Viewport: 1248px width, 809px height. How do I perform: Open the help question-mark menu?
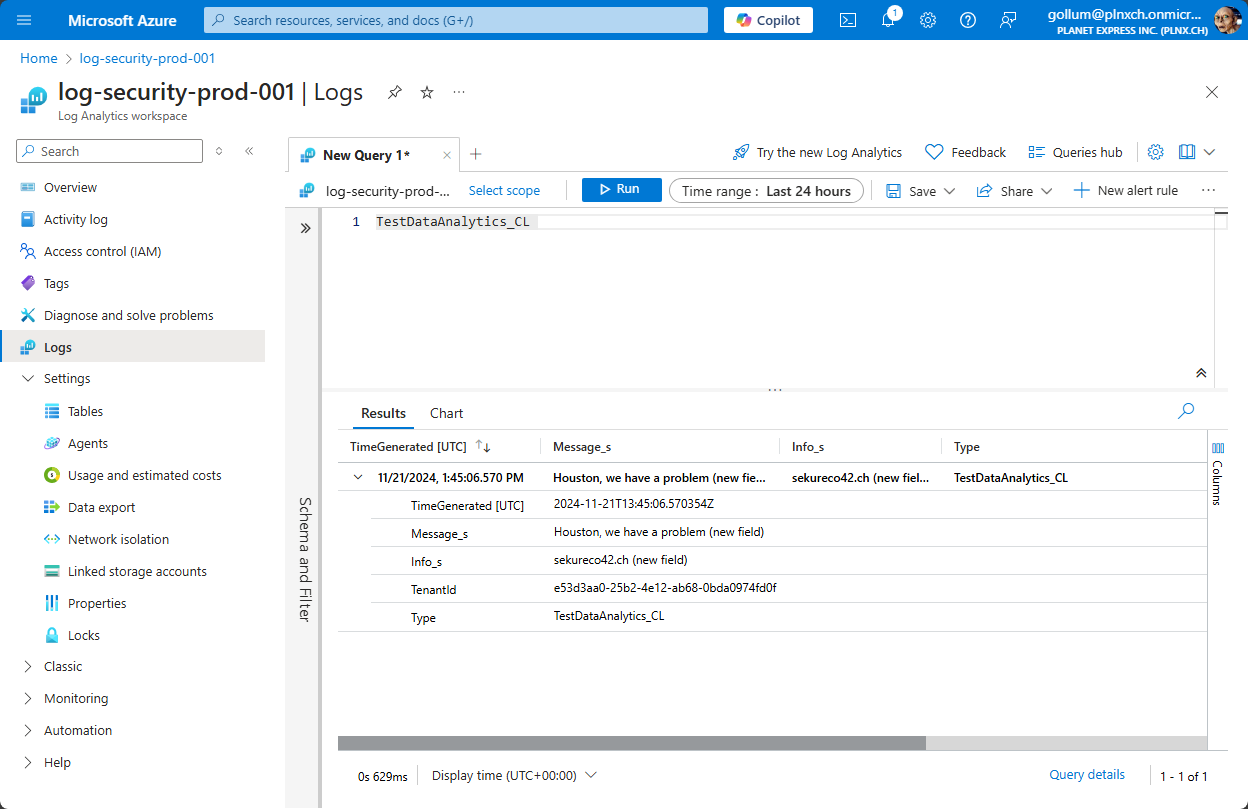point(967,20)
